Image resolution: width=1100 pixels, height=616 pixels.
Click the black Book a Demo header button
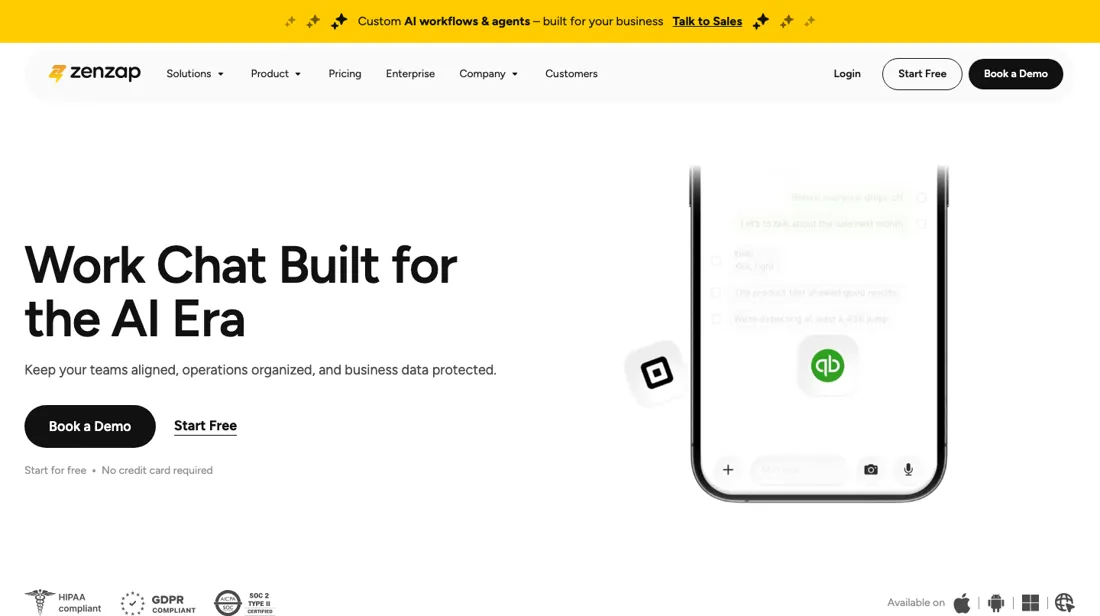[1015, 74]
